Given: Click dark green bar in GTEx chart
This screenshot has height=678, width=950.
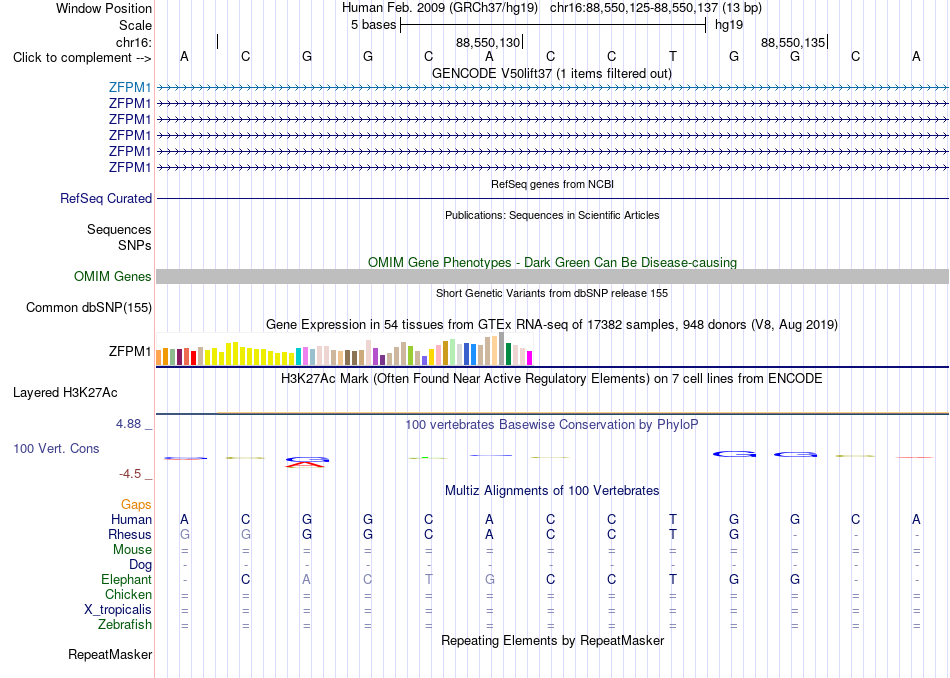Looking at the screenshot, I should (x=508, y=354).
